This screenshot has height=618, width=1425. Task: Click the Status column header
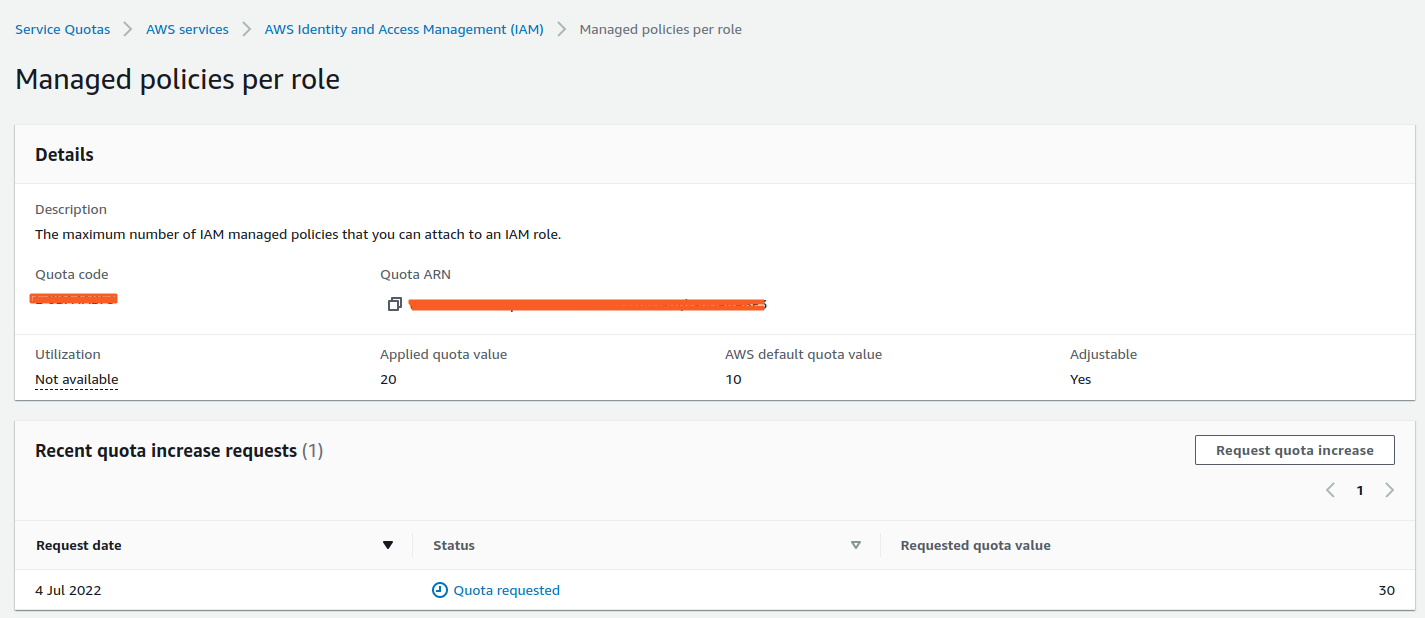(454, 545)
